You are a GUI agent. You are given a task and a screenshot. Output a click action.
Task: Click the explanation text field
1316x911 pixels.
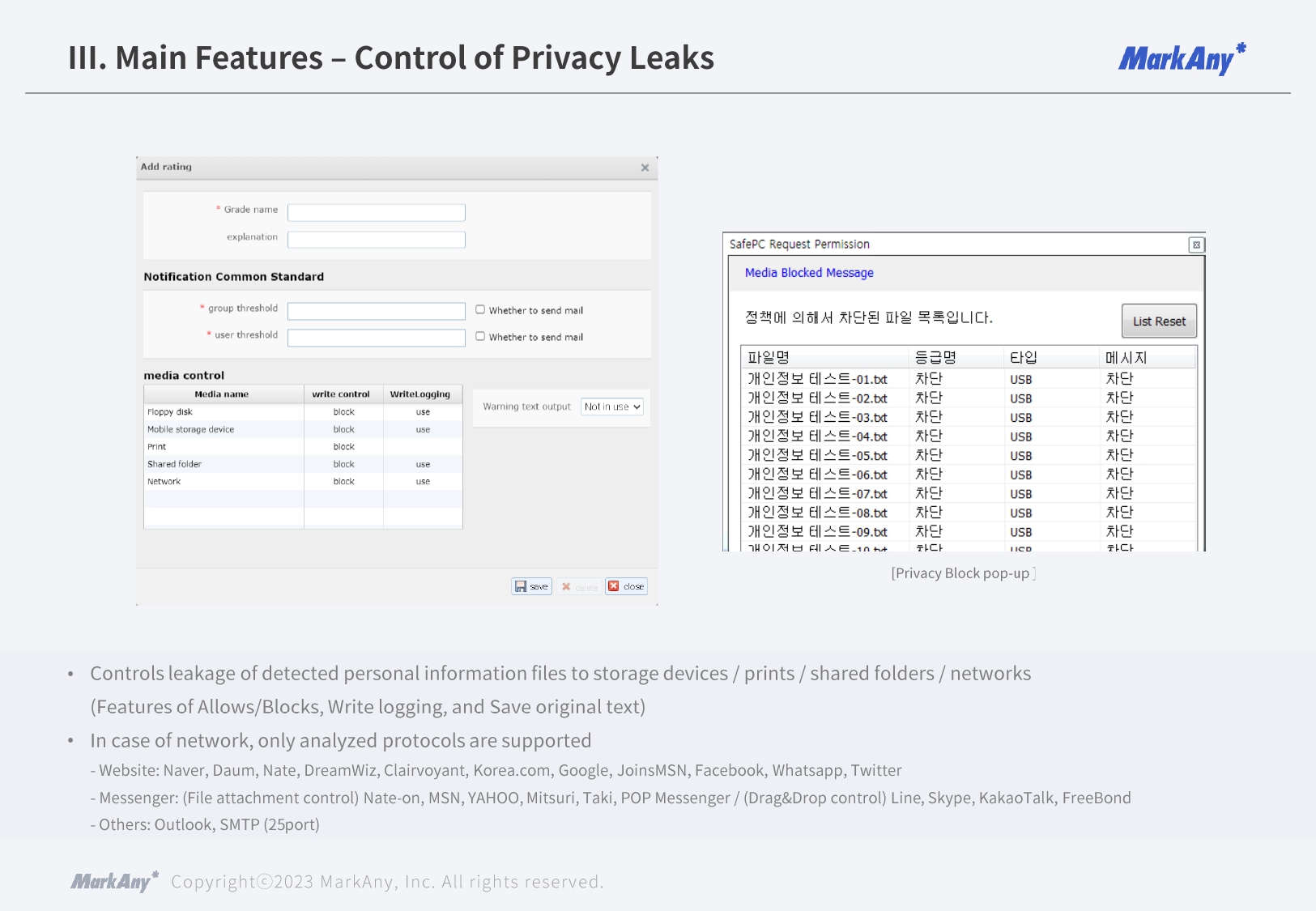click(x=376, y=240)
